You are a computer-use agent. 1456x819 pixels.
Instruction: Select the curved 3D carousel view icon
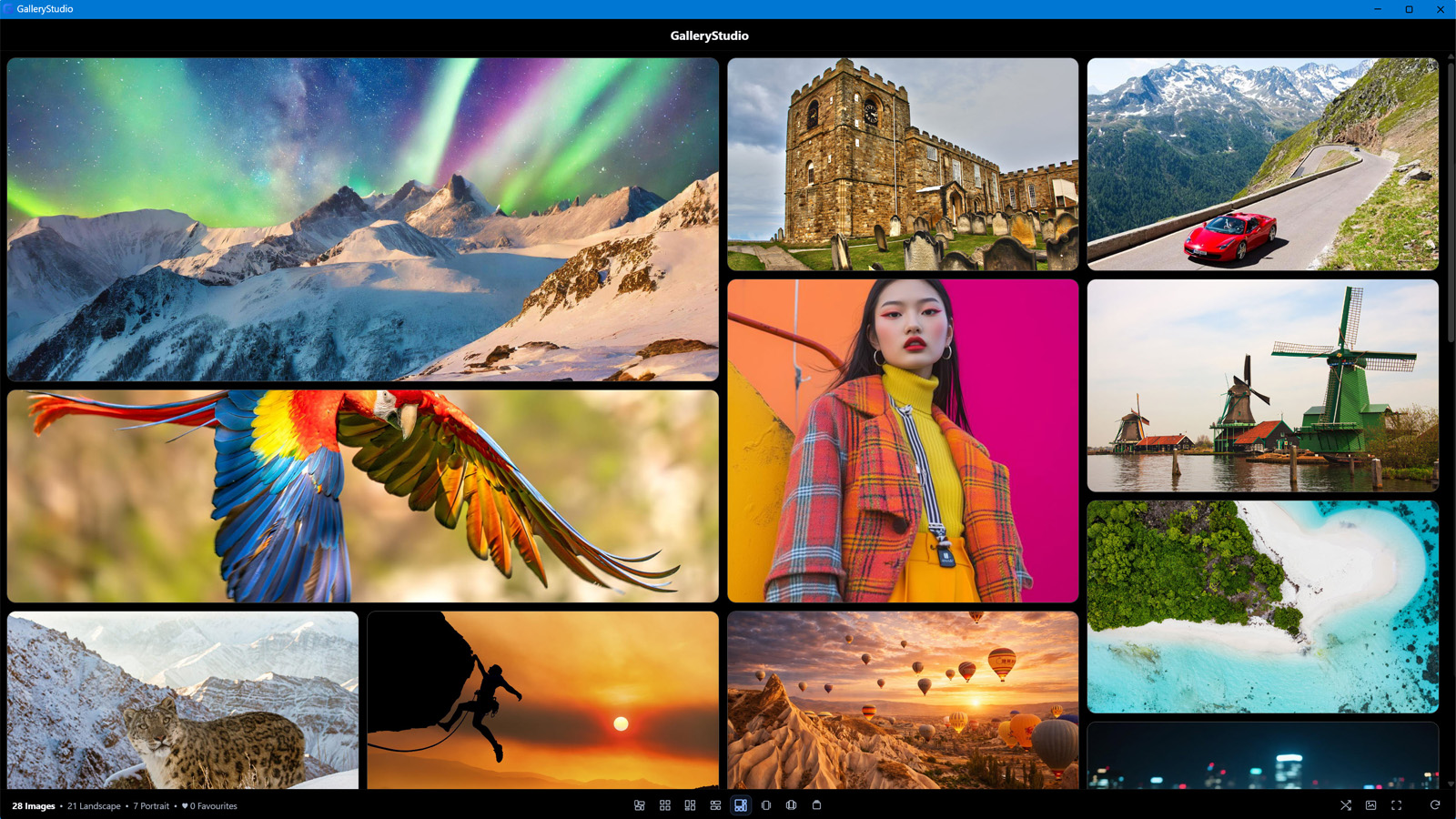[x=792, y=805]
